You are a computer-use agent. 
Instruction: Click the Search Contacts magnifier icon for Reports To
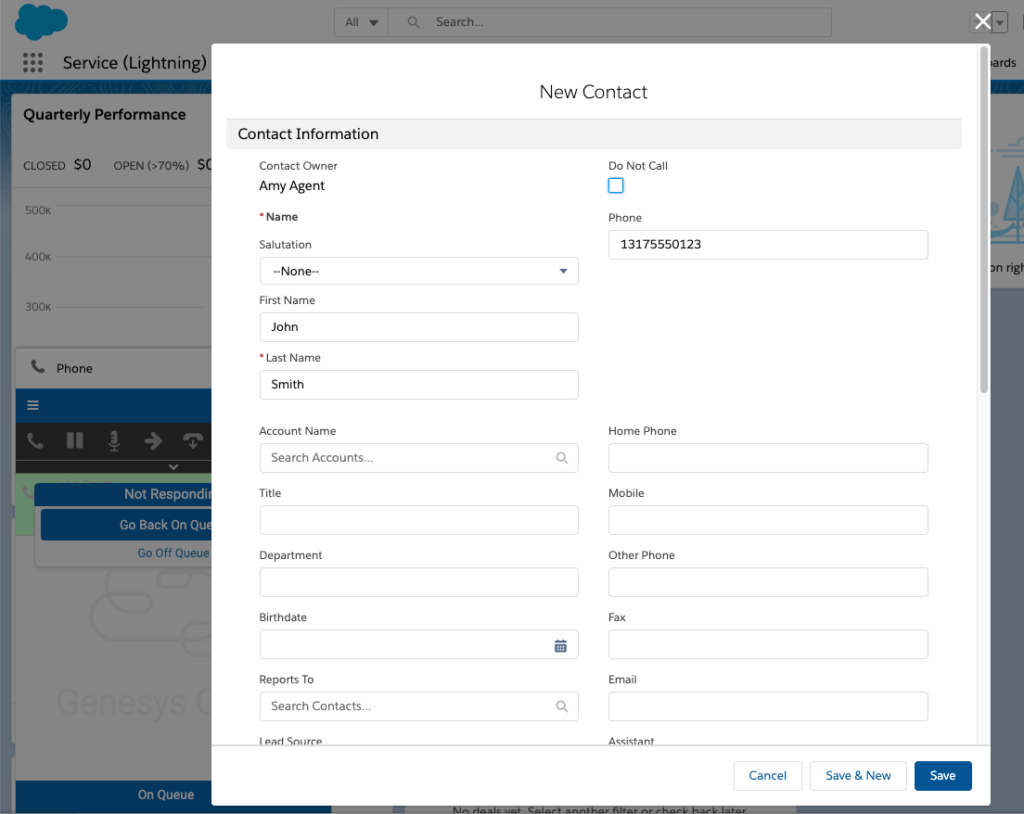coord(561,706)
